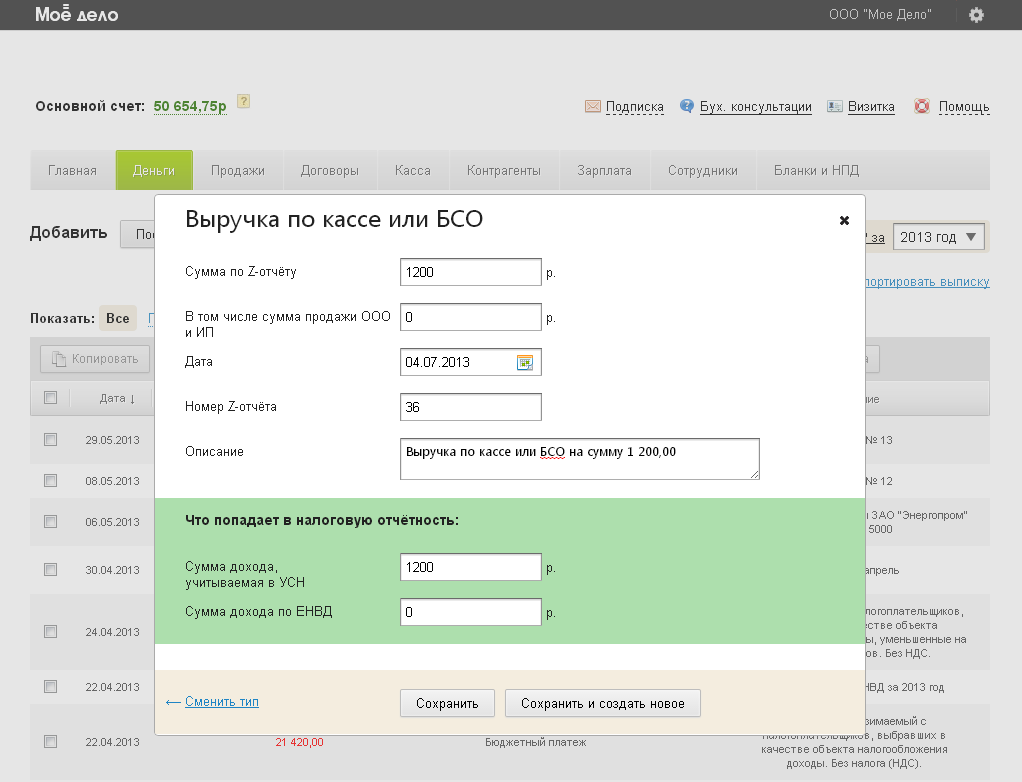This screenshot has height=782, width=1022.
Task: Click the help question mark near balance
Action: point(243,102)
